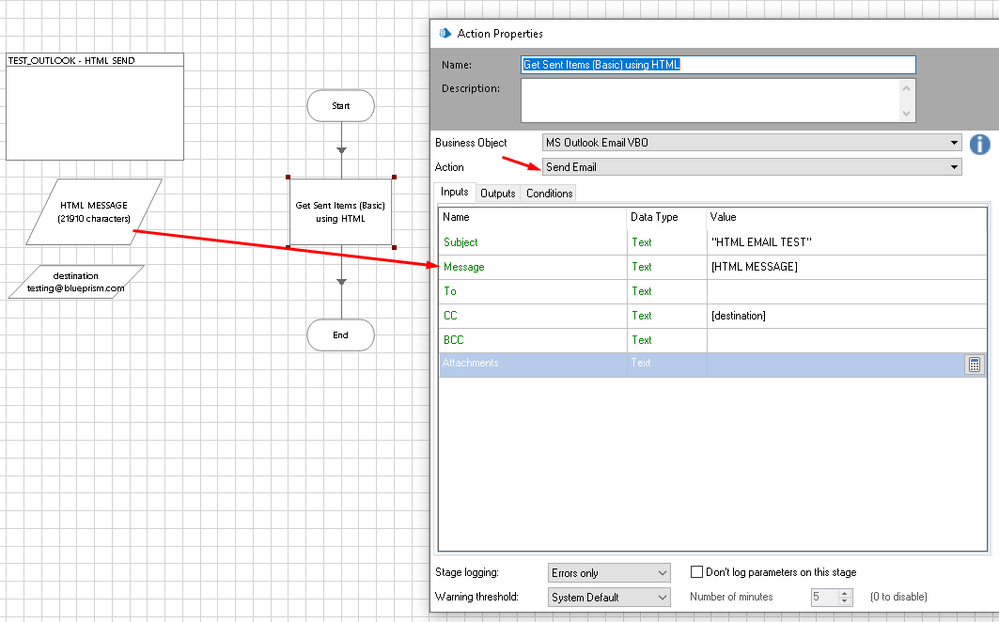
Task: Click the blue info icon beside Business Object
Action: (980, 144)
